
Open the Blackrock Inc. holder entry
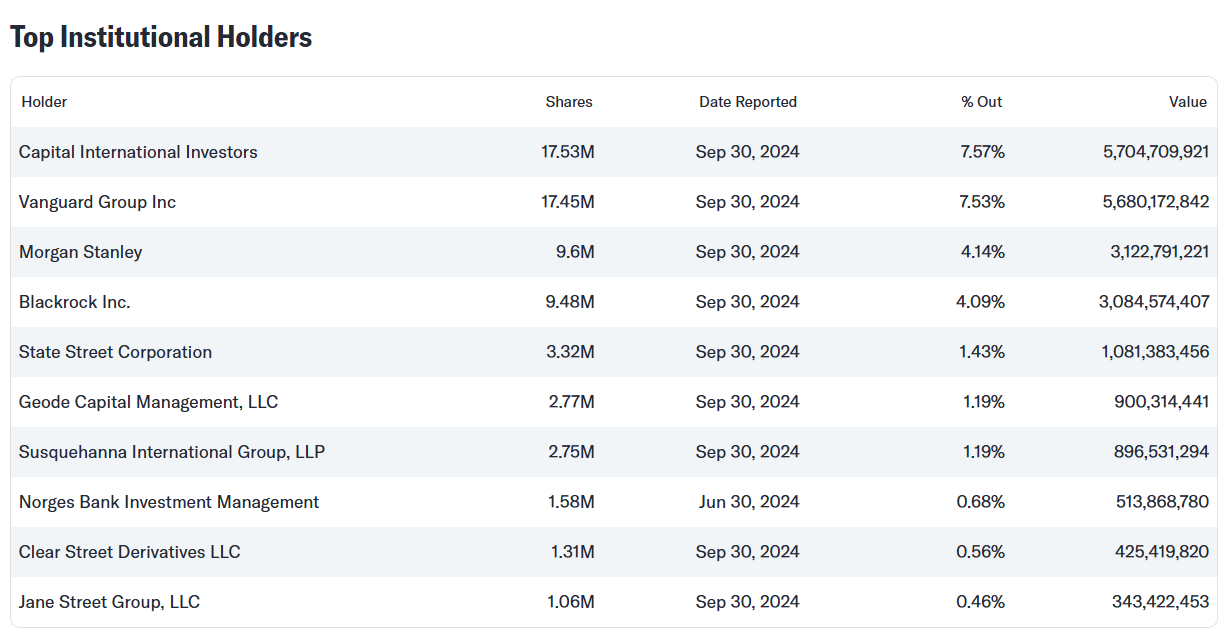click(74, 302)
